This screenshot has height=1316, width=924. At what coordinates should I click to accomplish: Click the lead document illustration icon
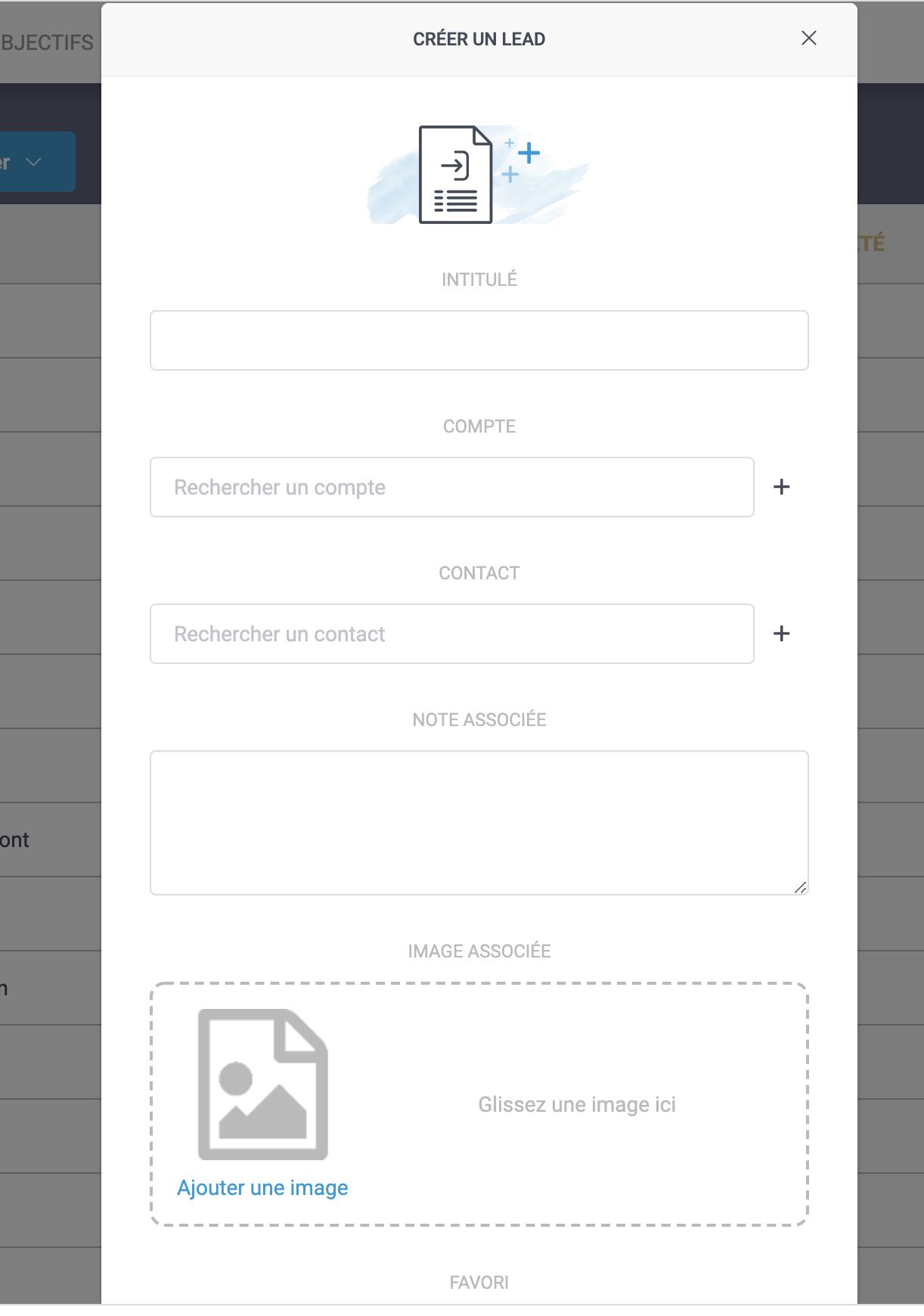[x=456, y=175]
